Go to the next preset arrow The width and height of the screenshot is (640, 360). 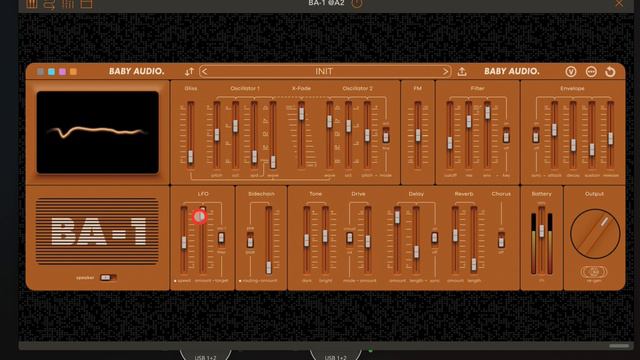click(445, 72)
